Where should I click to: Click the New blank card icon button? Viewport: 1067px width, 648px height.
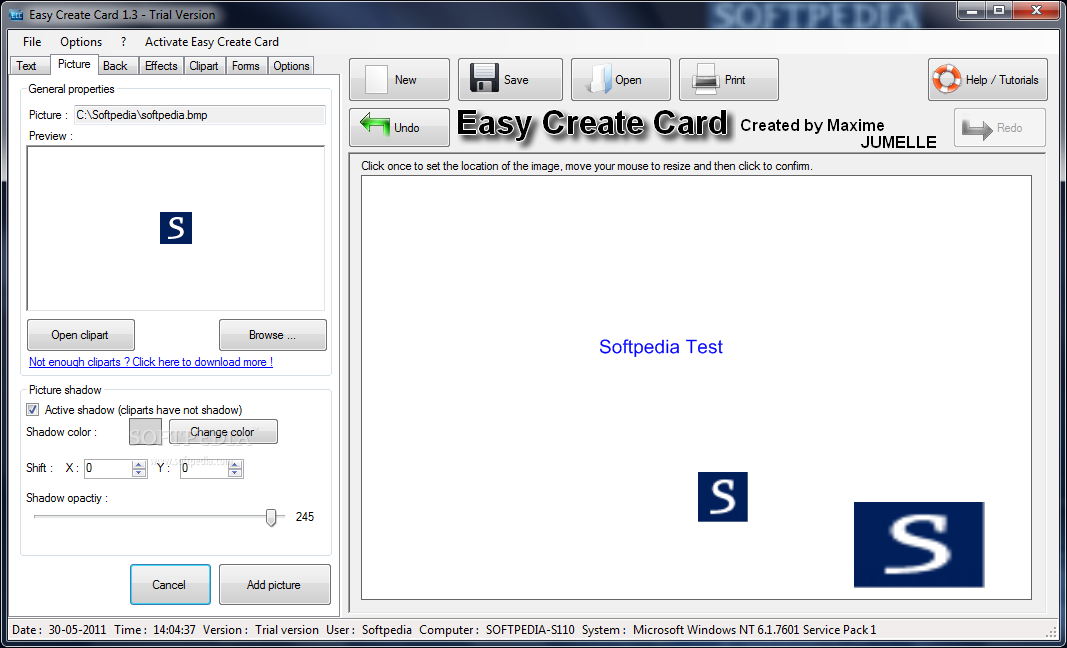pyautogui.click(x=399, y=80)
